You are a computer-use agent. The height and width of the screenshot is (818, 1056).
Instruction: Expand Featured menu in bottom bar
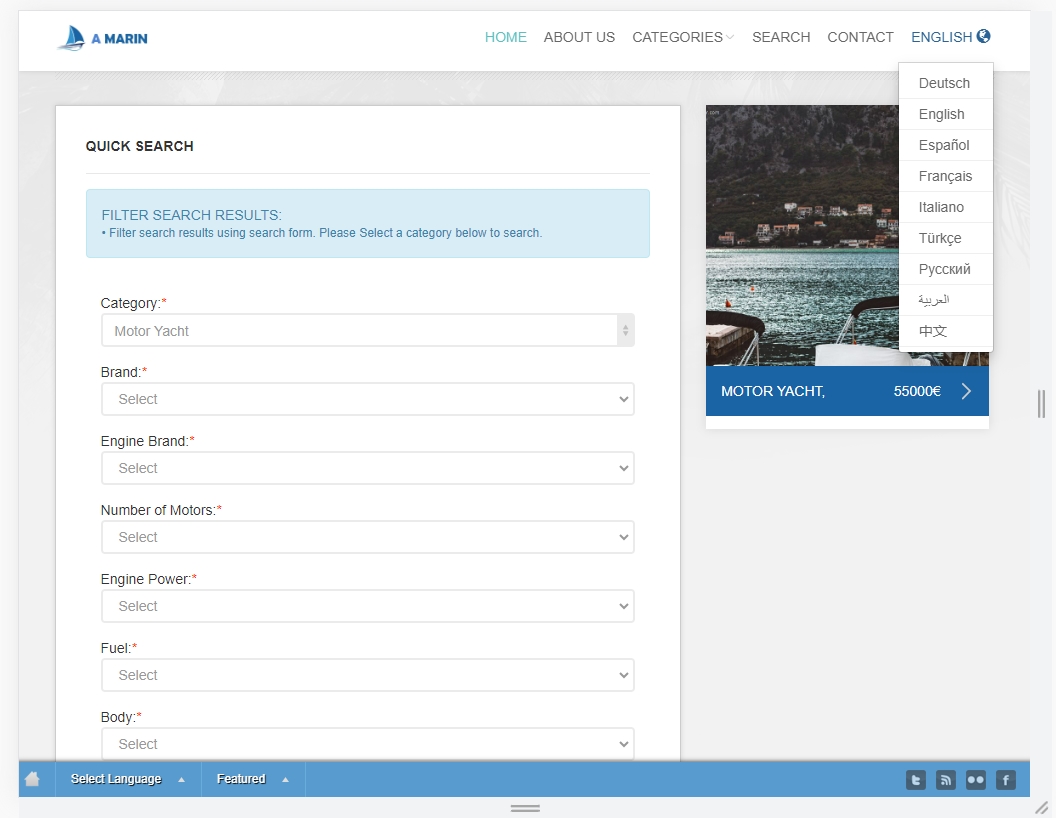(x=253, y=779)
